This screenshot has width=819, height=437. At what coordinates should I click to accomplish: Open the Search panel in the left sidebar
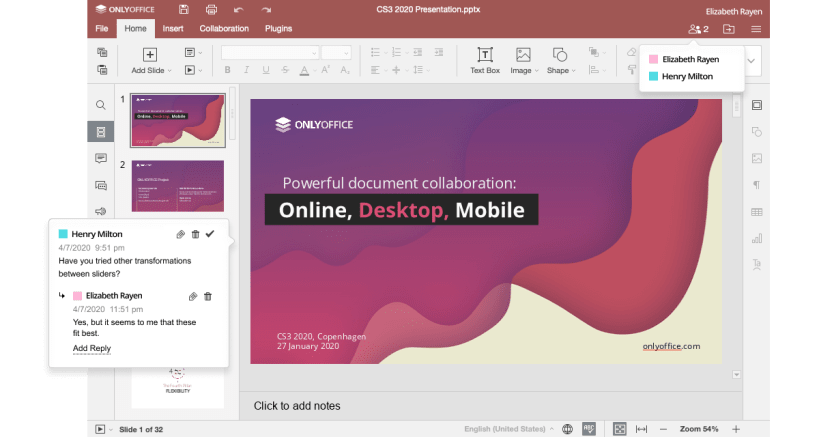(x=101, y=105)
